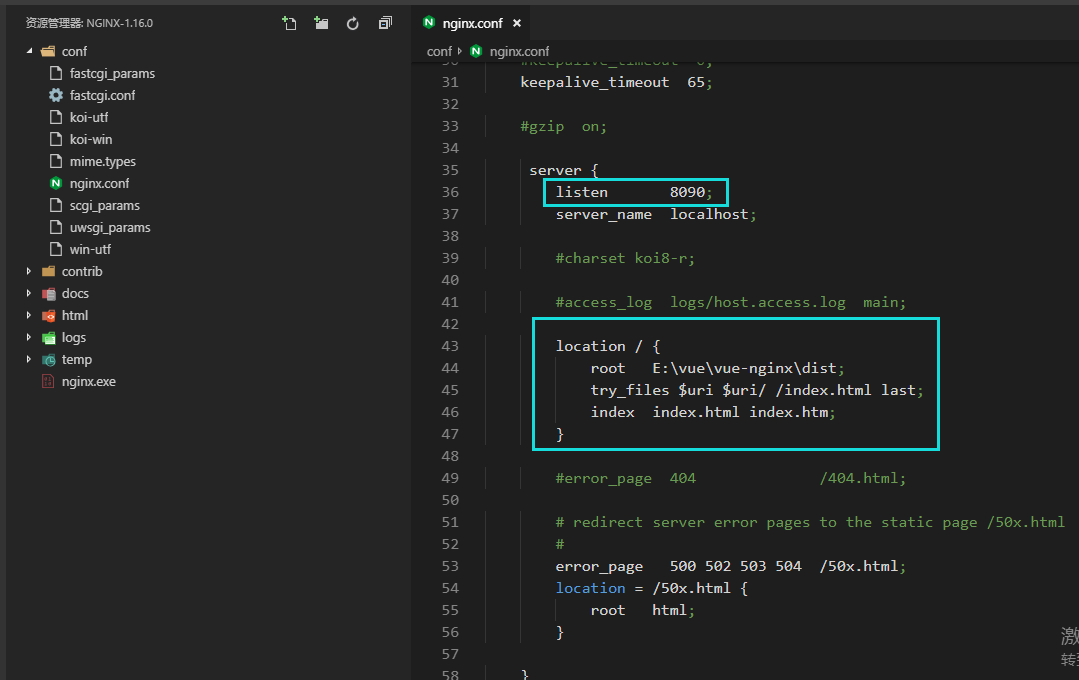This screenshot has width=1079, height=680.
Task: Open the fastcgi_params file
Action: pyautogui.click(x=112, y=74)
